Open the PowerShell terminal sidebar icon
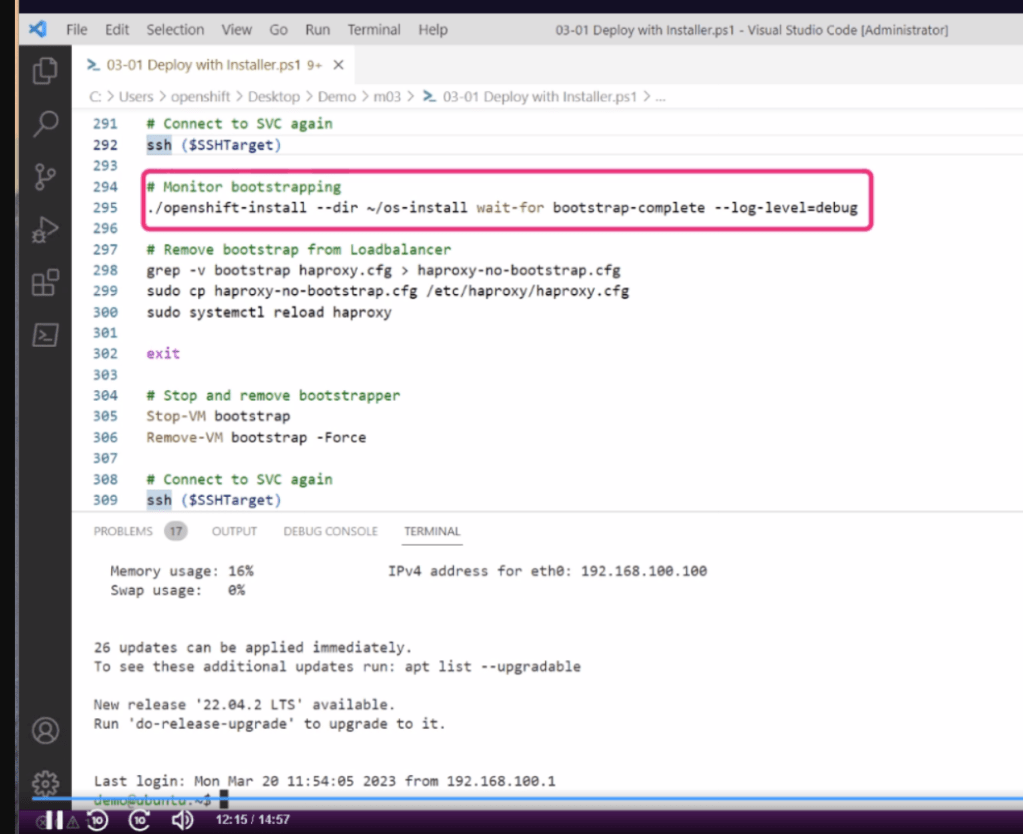The width and height of the screenshot is (1023, 834). [45, 335]
